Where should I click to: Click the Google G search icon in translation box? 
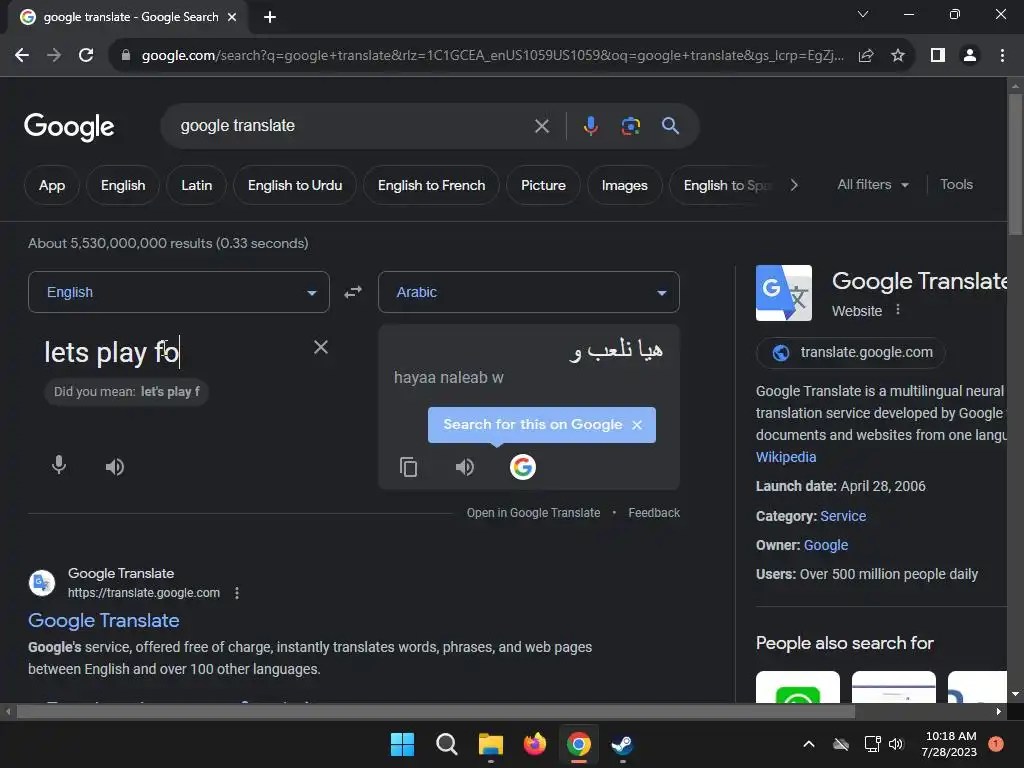(x=522, y=467)
